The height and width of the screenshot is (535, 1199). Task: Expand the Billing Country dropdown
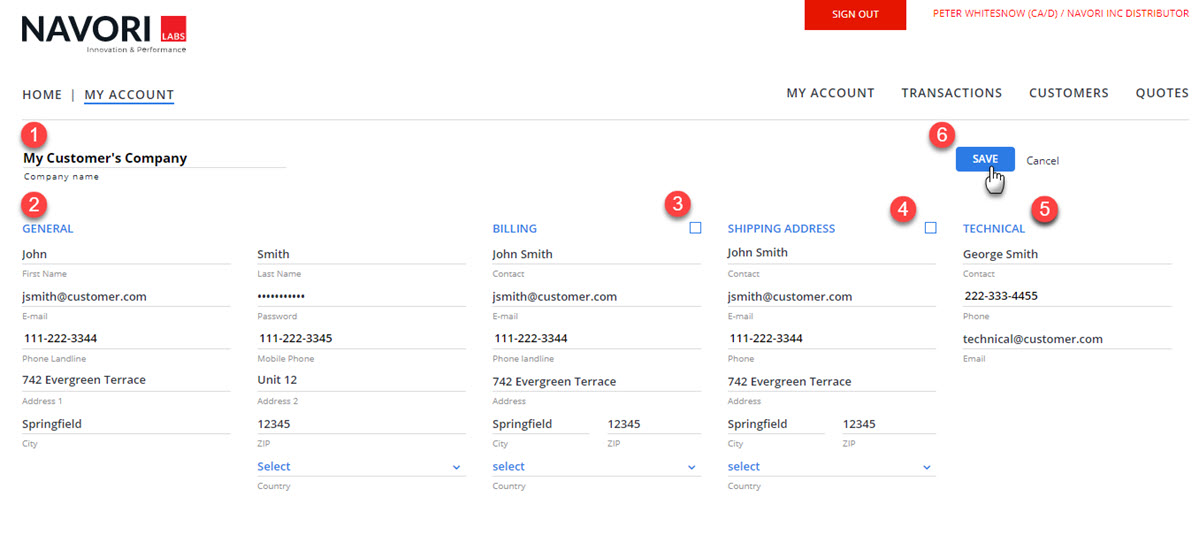pyautogui.click(x=596, y=467)
